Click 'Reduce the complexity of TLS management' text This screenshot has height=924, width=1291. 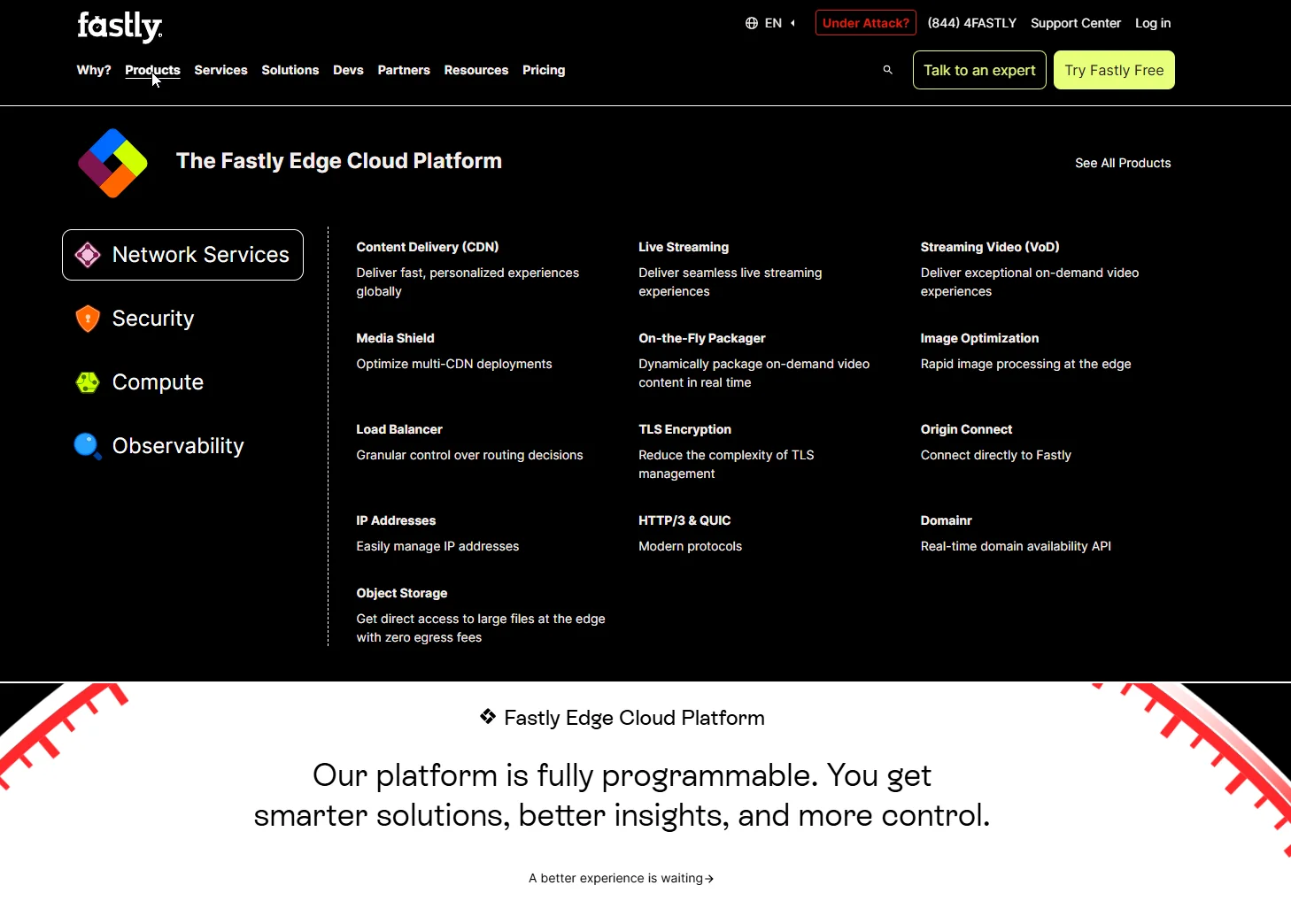pyautogui.click(x=726, y=465)
